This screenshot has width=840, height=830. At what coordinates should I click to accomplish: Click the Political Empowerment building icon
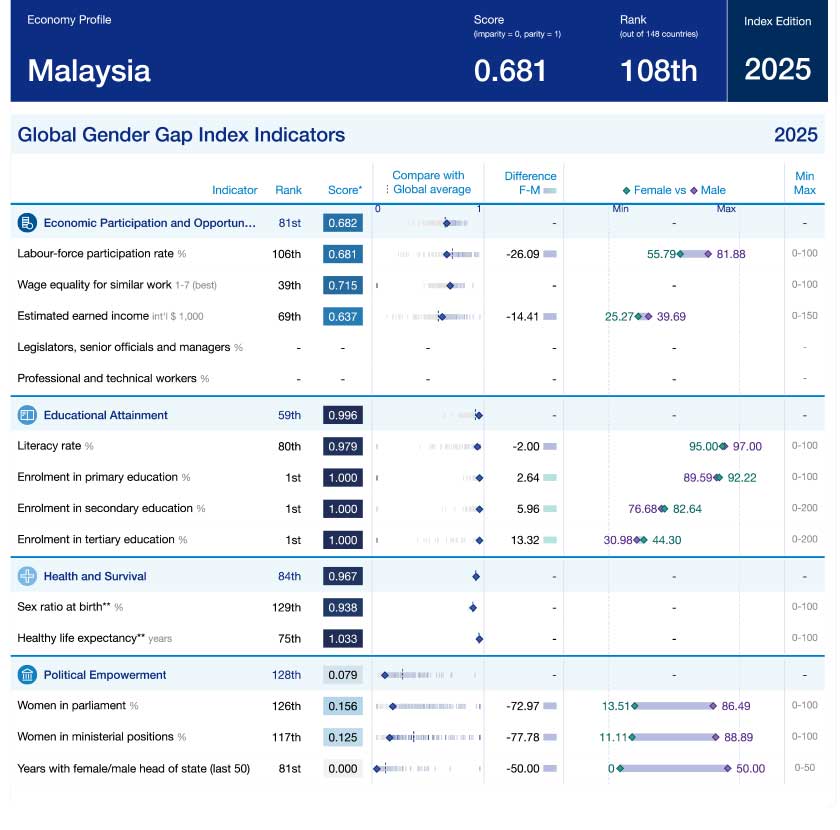[x=27, y=675]
